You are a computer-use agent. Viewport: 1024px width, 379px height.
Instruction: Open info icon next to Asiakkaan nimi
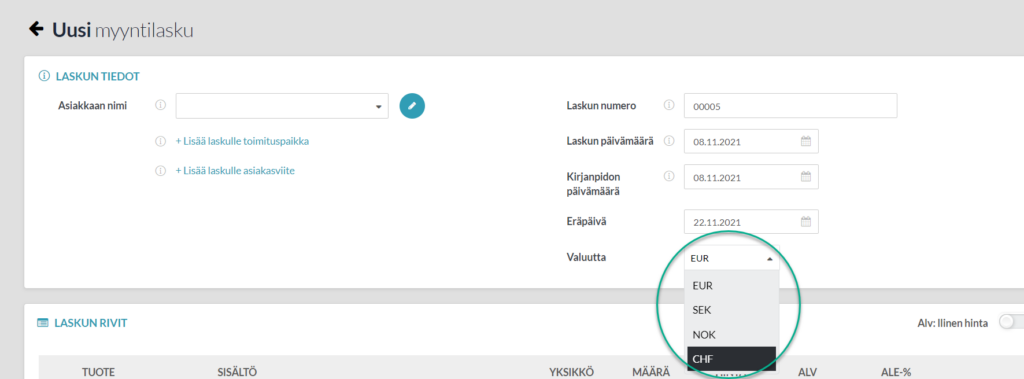(x=161, y=105)
